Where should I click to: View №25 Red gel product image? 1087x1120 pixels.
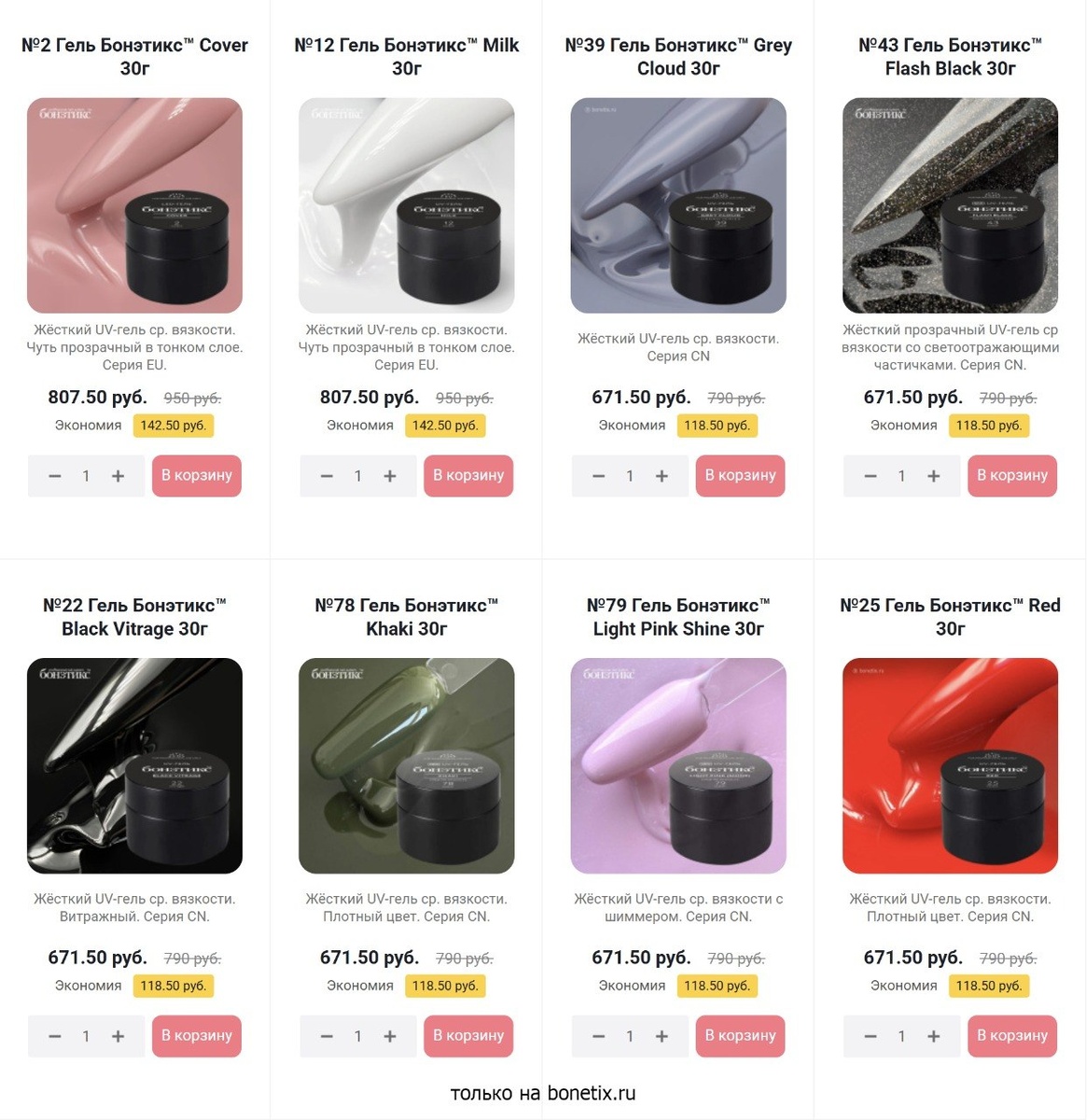pyautogui.click(x=950, y=765)
